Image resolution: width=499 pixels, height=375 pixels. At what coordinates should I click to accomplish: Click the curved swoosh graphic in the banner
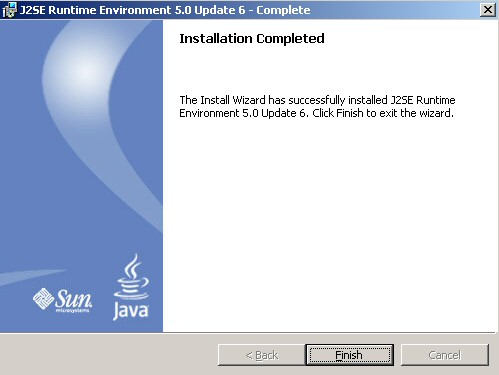pyautogui.click(x=110, y=133)
